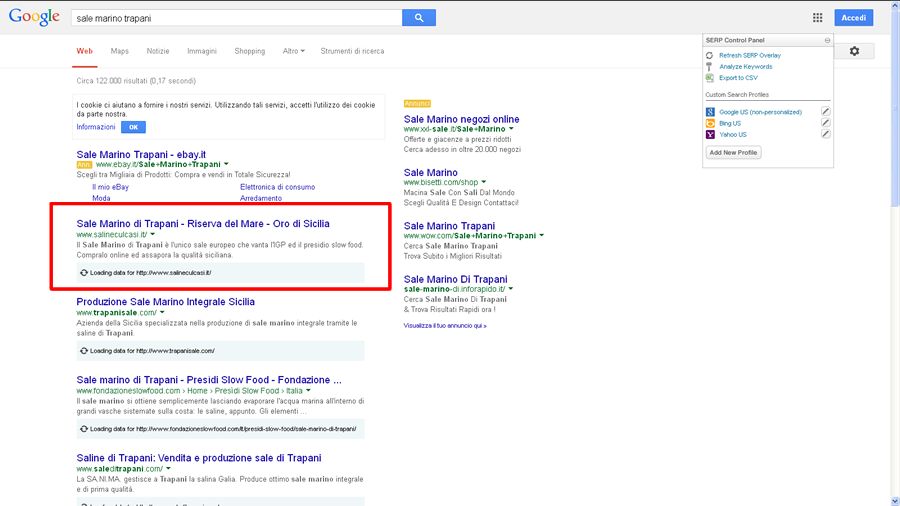Click Visualizza il tuo annuncio qui link
The height and width of the screenshot is (506, 900).
pyautogui.click(x=445, y=325)
